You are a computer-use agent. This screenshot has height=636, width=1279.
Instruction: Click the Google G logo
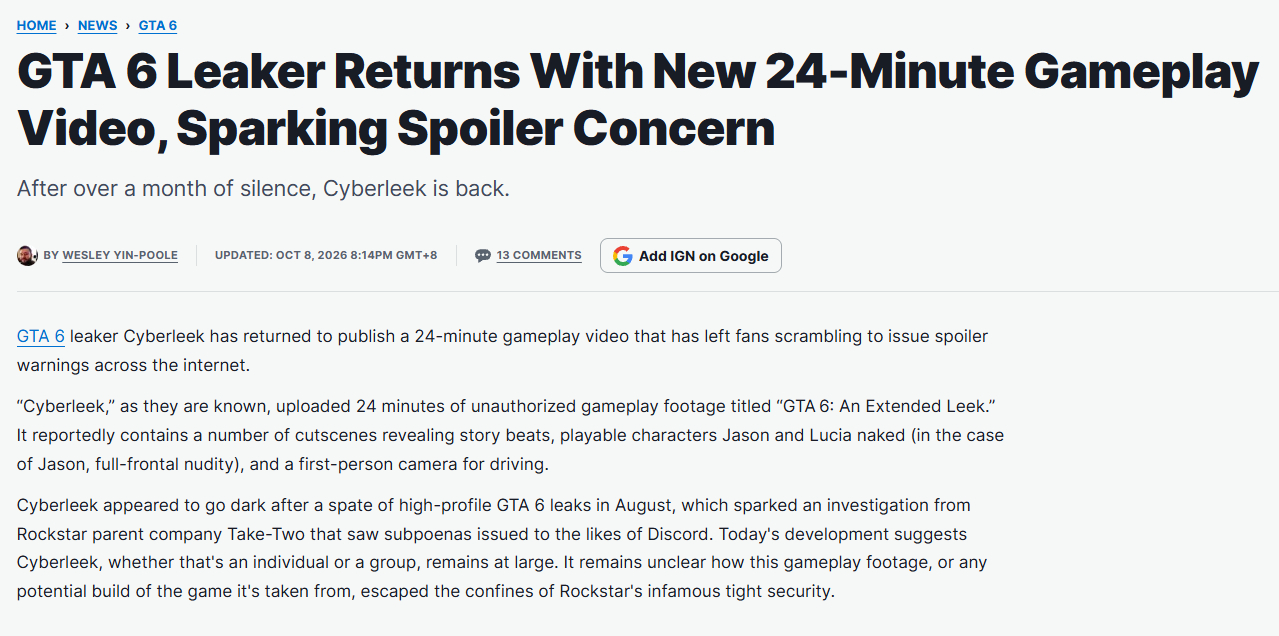click(x=623, y=255)
